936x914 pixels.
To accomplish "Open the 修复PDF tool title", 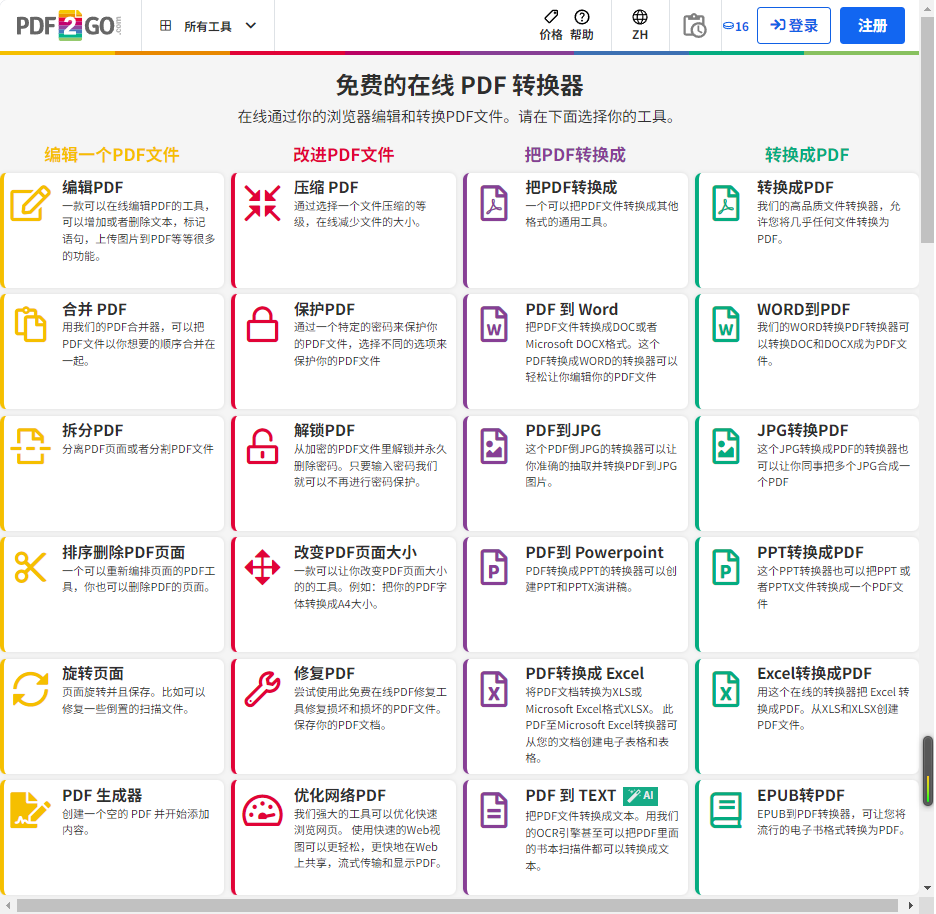I will tap(324, 673).
